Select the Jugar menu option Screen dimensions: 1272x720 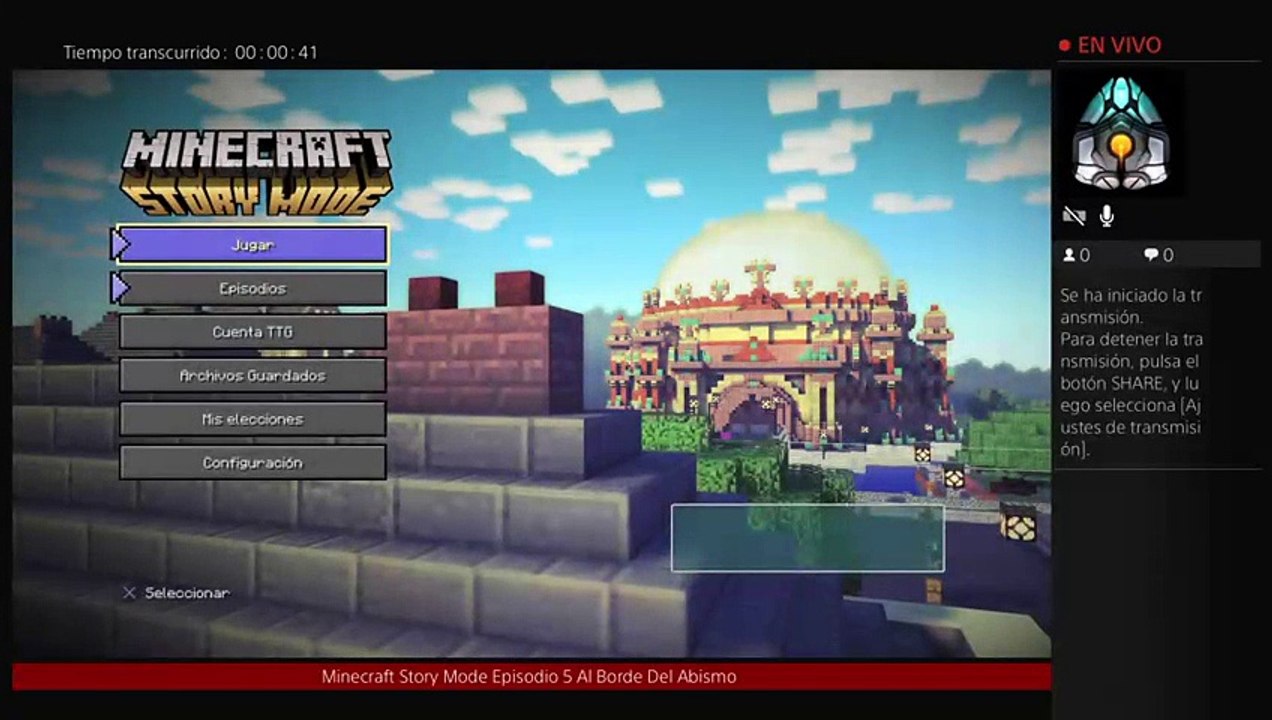[x=252, y=245]
